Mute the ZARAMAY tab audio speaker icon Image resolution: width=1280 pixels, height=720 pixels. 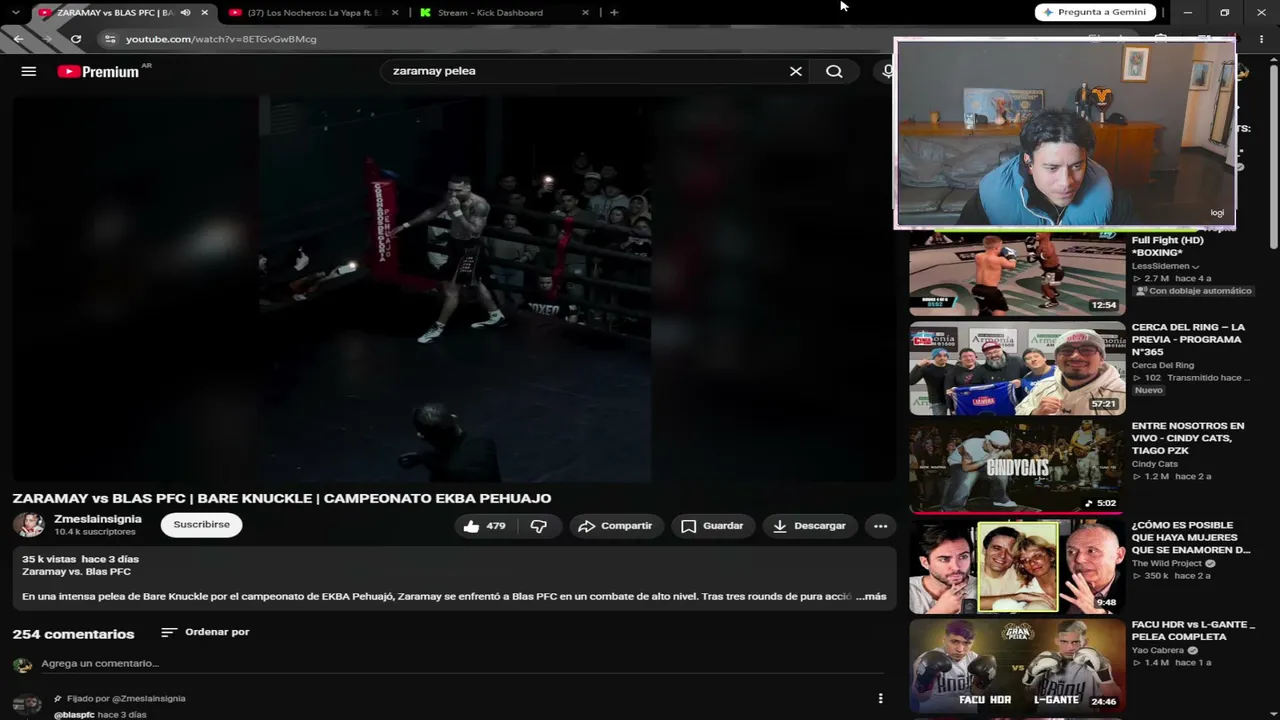[185, 13]
